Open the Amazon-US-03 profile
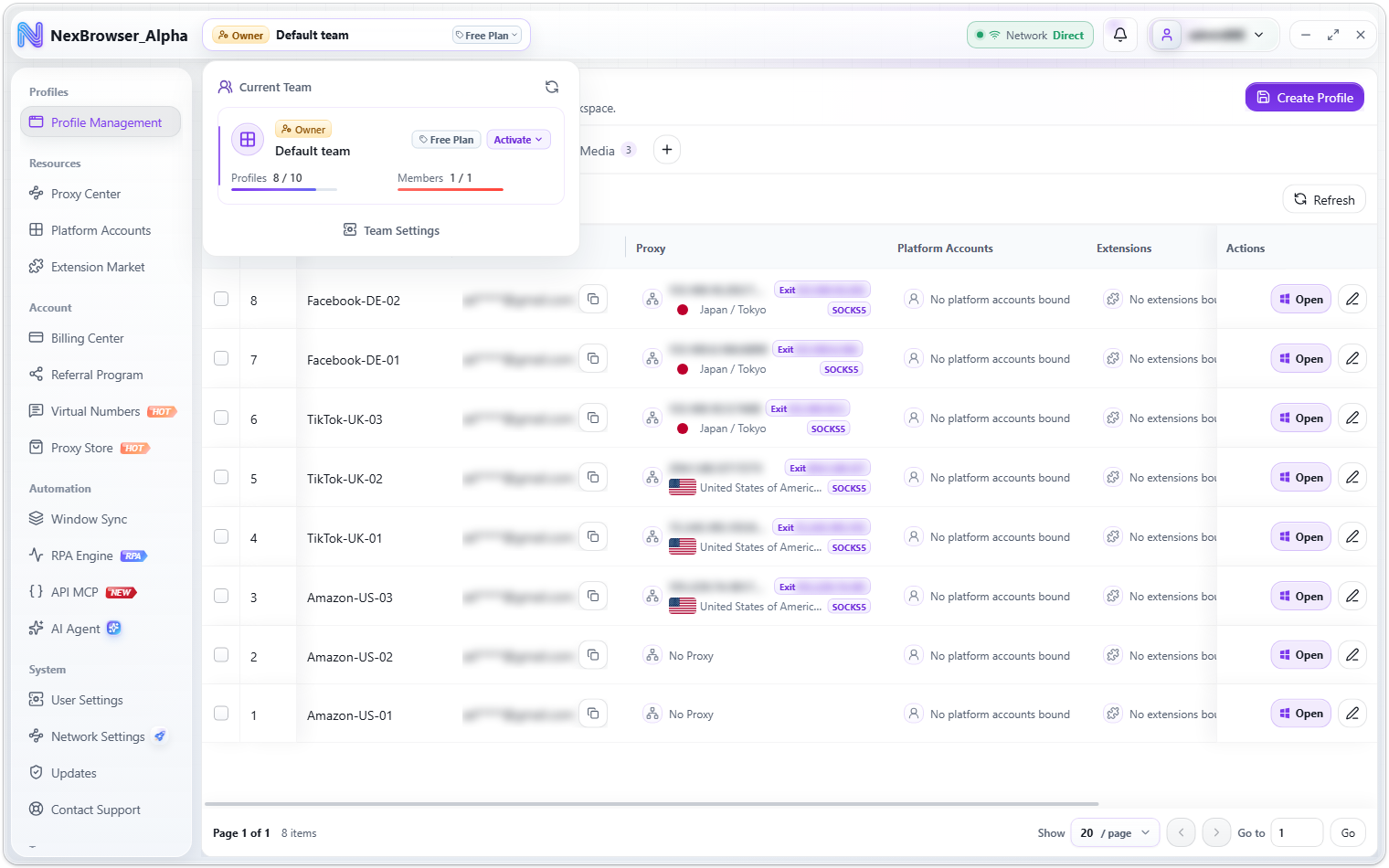This screenshot has height=868, width=1389. [x=1300, y=596]
